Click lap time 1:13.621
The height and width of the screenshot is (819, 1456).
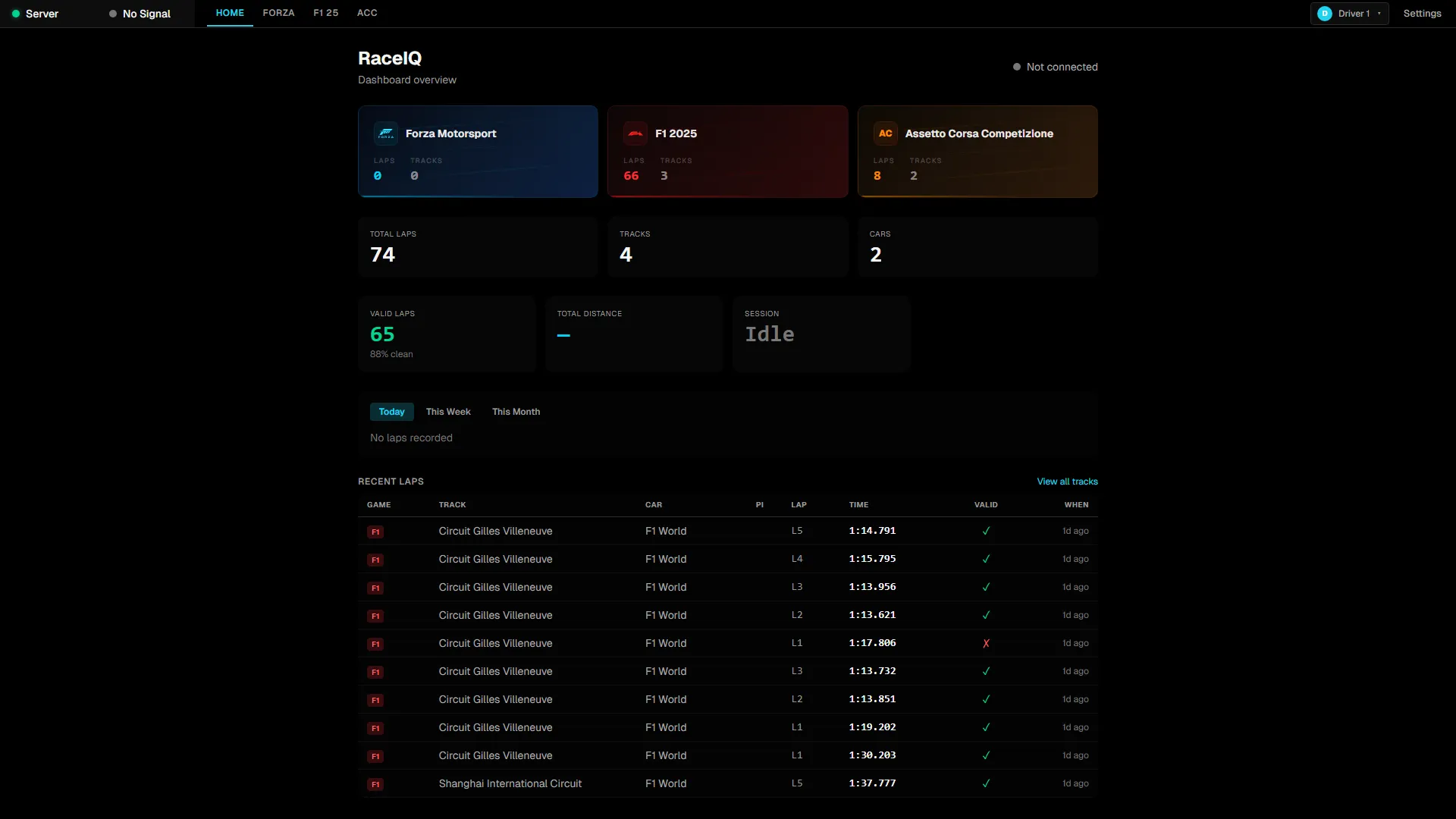[872, 615]
